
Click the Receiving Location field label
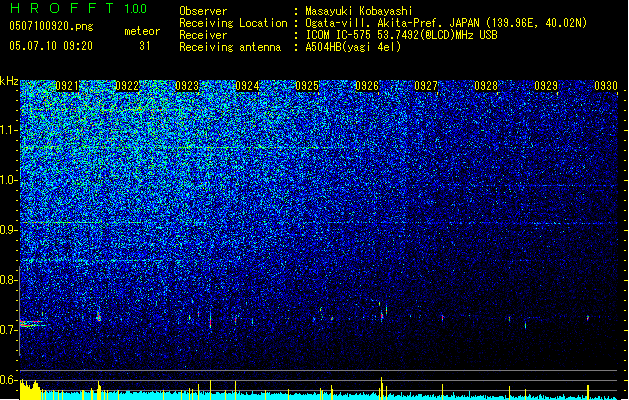pos(233,23)
